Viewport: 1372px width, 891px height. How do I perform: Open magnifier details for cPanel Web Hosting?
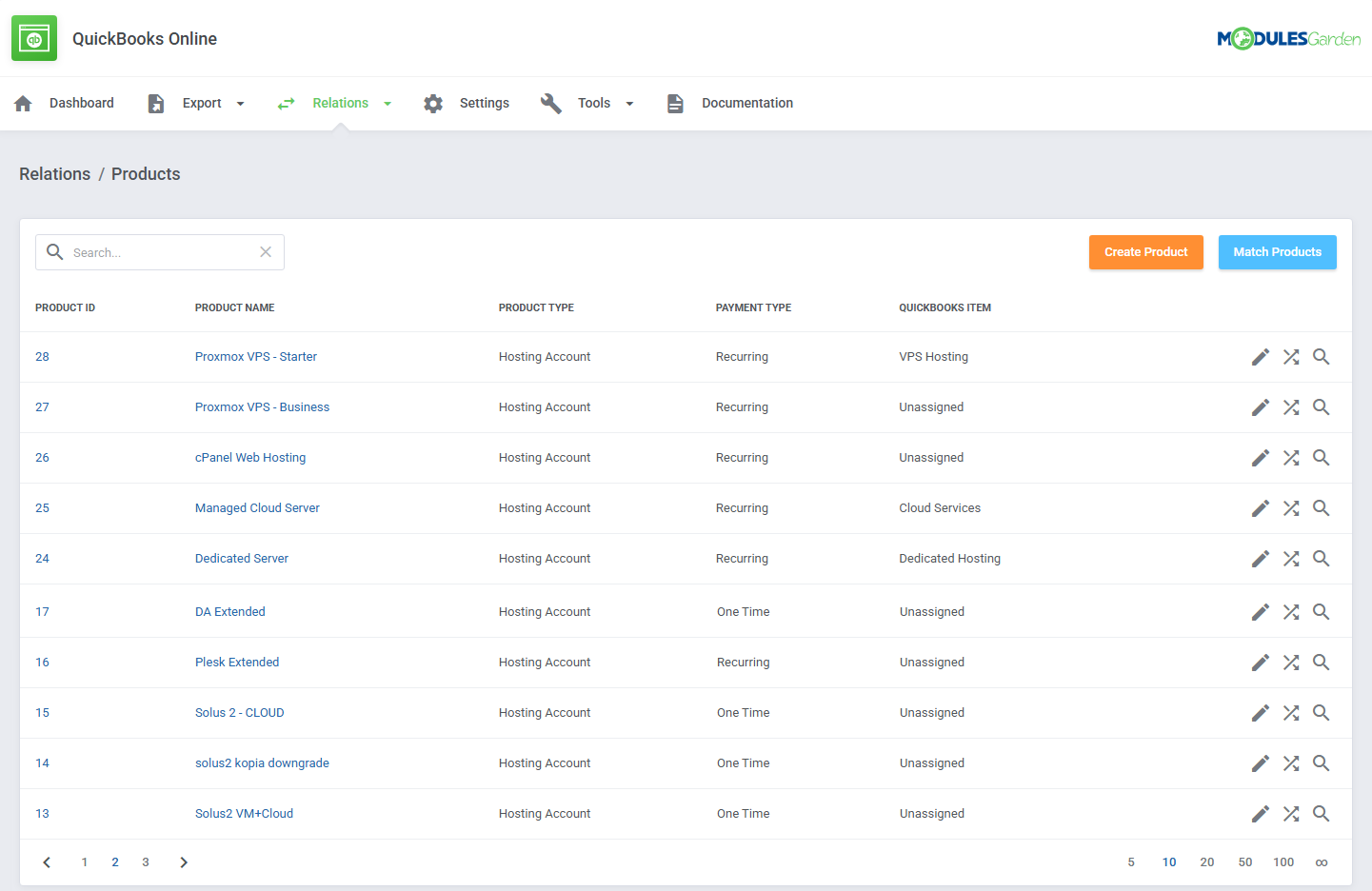(1322, 458)
